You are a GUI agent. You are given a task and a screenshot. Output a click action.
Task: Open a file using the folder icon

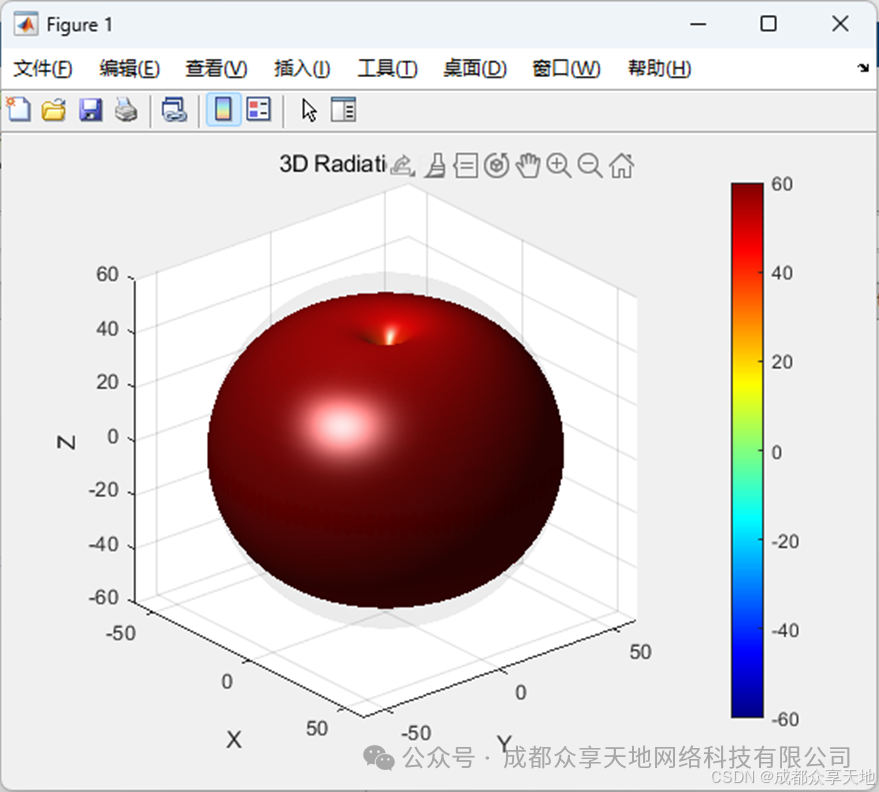click(x=54, y=110)
